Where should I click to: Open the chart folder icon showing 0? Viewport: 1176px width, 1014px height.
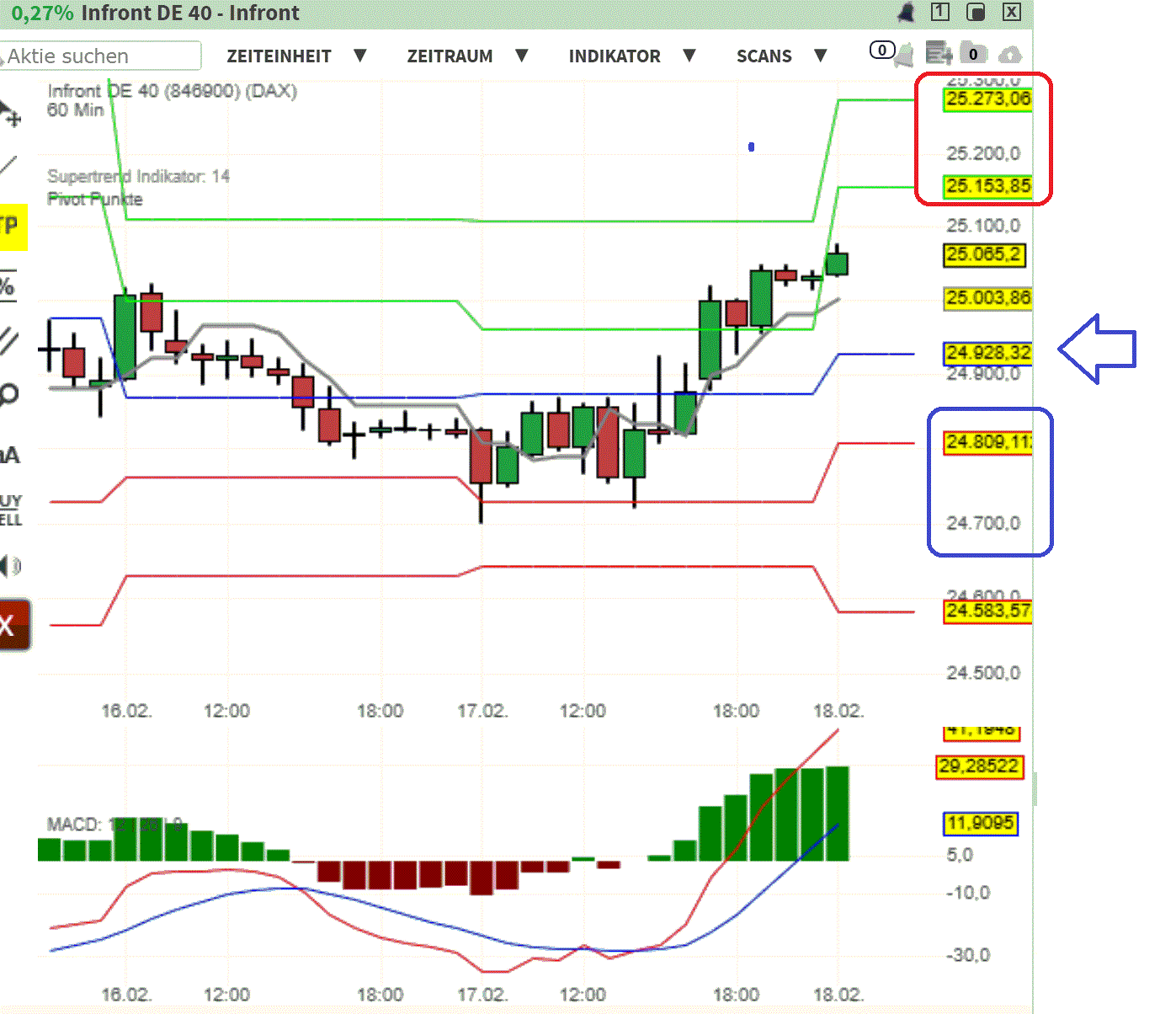[x=973, y=53]
